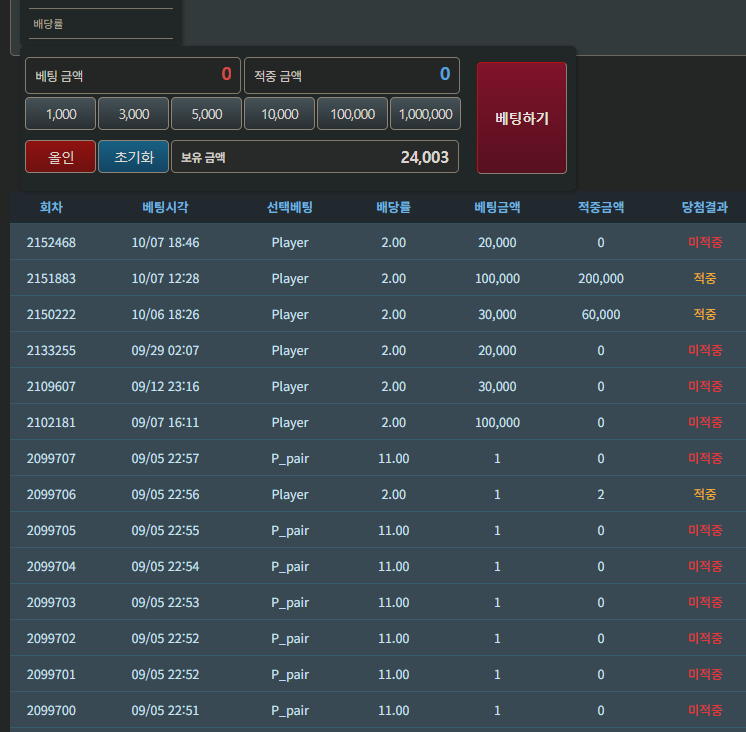Click the 회차 column header
The image size is (746, 732).
(x=51, y=207)
